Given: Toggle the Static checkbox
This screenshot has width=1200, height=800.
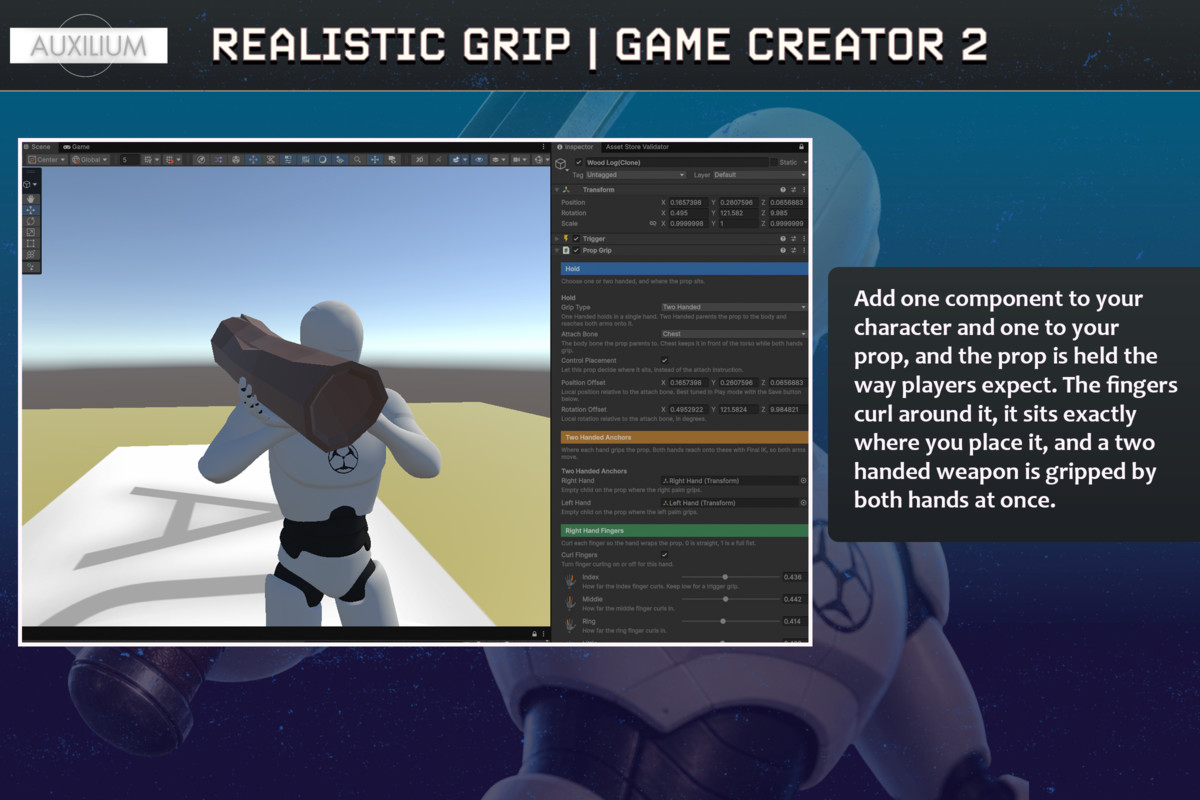Looking at the screenshot, I should point(774,162).
